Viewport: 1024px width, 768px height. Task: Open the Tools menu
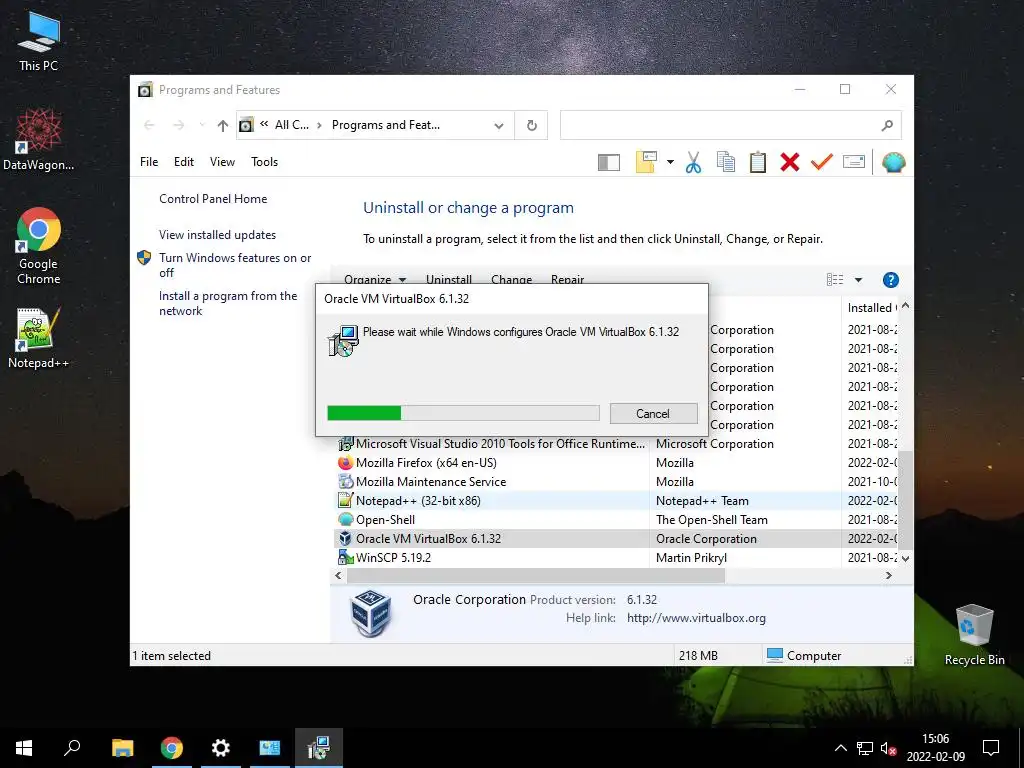(x=264, y=162)
